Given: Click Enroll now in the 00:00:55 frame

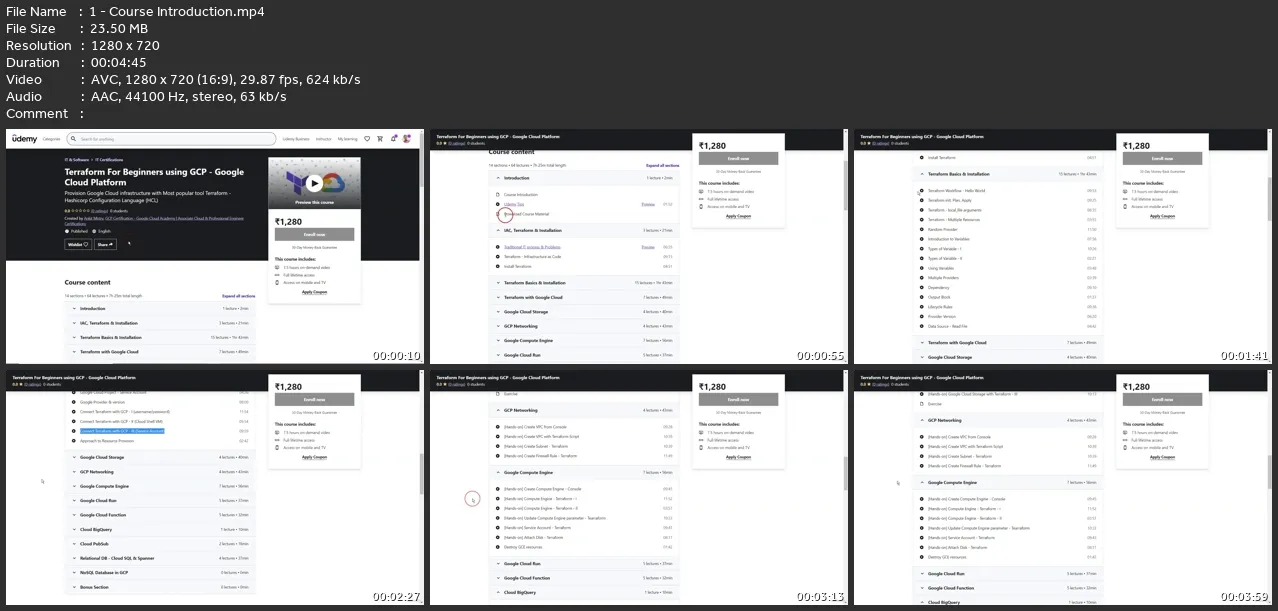Looking at the screenshot, I should pos(738,158).
